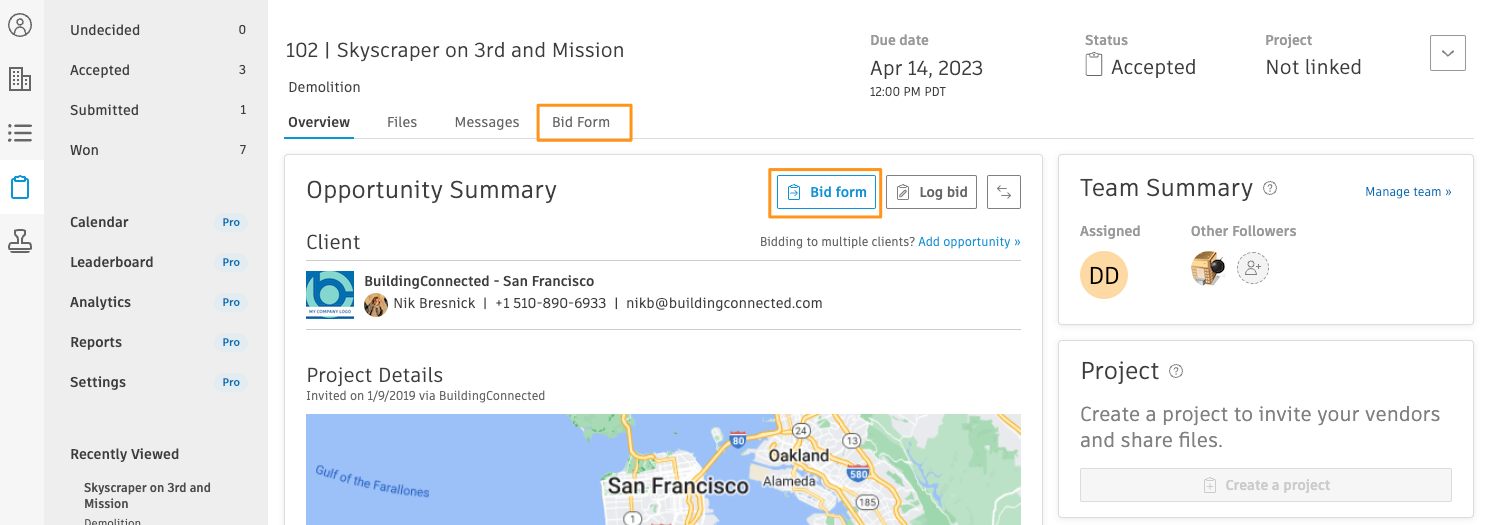Click help icon next to Project heading
This screenshot has height=525, width=1487.
pos(1176,371)
